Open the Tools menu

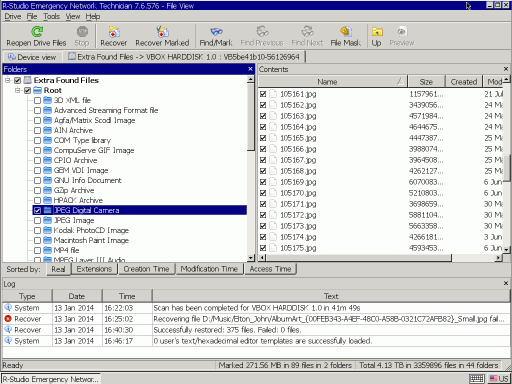pyautogui.click(x=51, y=16)
